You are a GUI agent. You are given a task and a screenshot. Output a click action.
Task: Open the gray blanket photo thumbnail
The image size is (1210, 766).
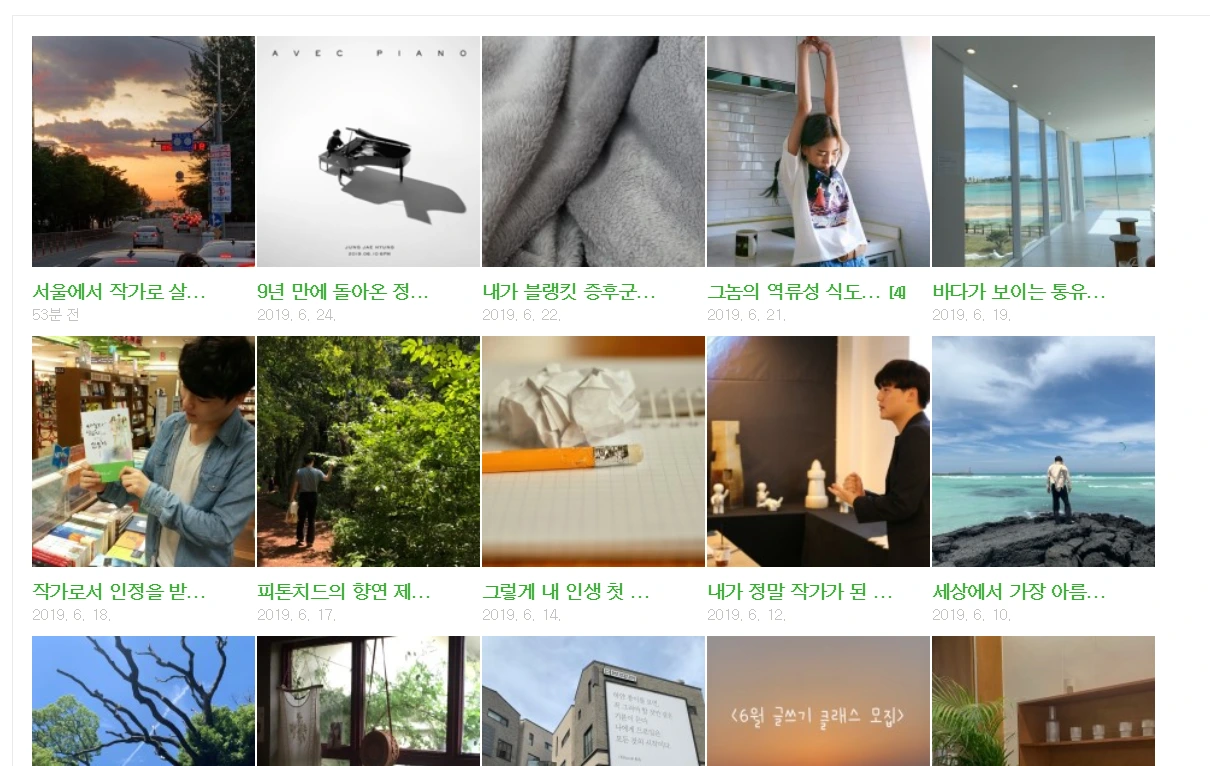593,151
